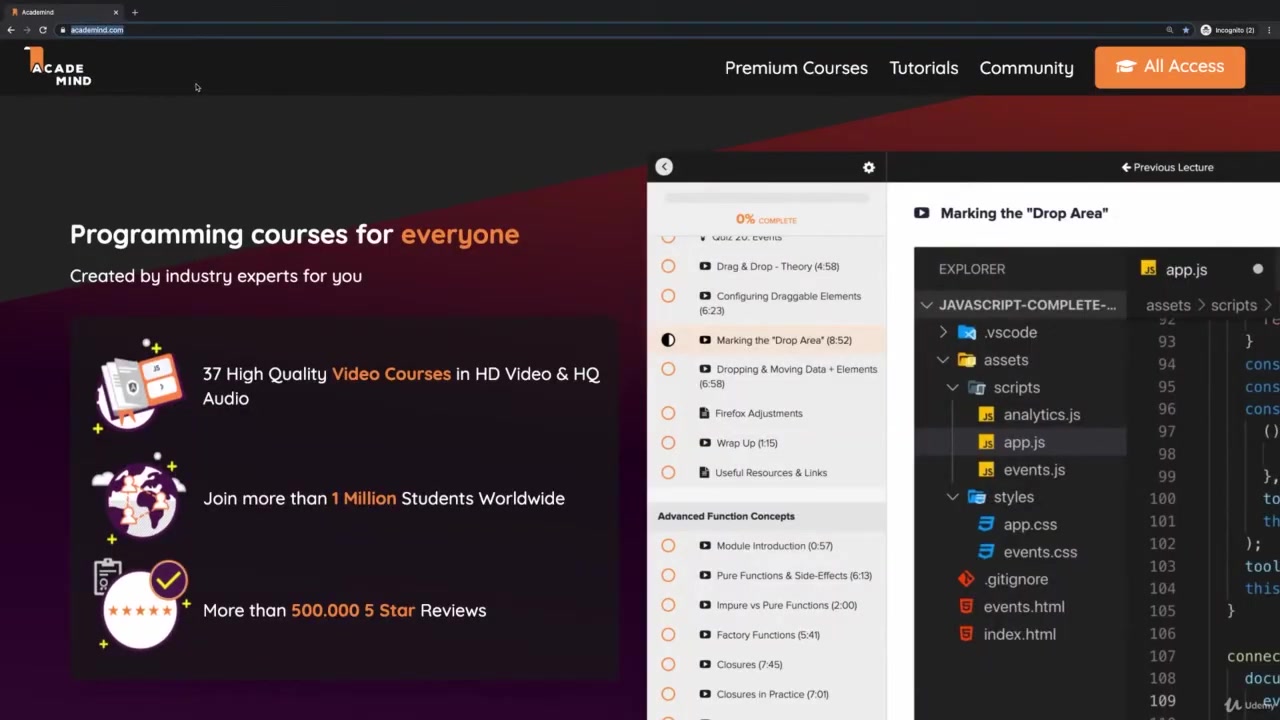
Task: Click the All Access button
Action: (1169, 67)
